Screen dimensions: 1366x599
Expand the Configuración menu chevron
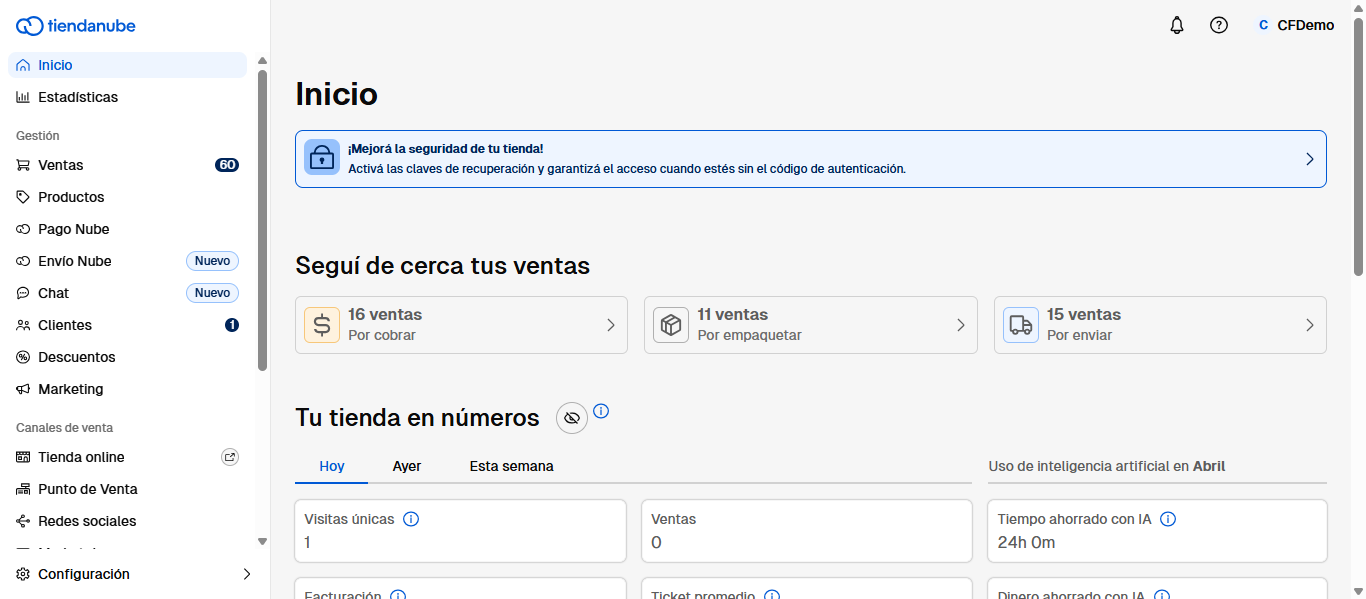pos(247,574)
